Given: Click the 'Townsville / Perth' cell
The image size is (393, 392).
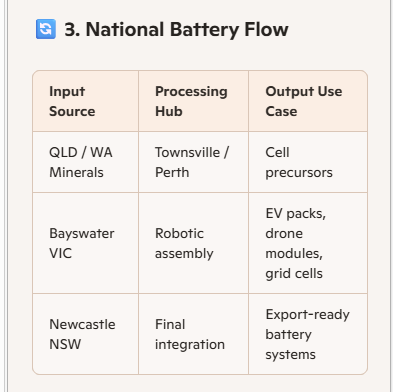Looking at the screenshot, I should [x=193, y=162].
